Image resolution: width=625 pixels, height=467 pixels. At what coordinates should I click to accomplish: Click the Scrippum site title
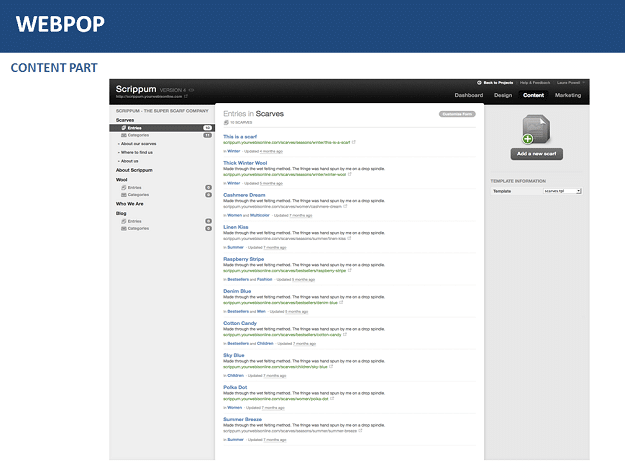[136, 89]
